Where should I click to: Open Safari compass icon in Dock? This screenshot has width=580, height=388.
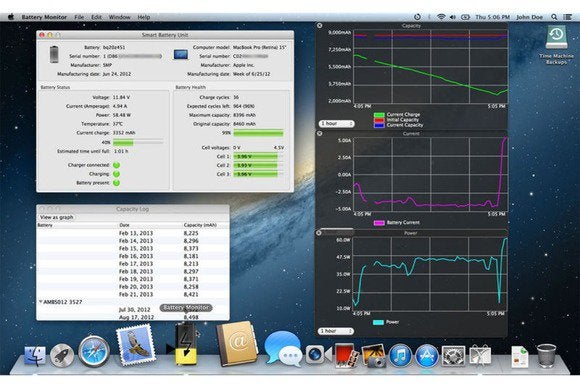pos(94,352)
